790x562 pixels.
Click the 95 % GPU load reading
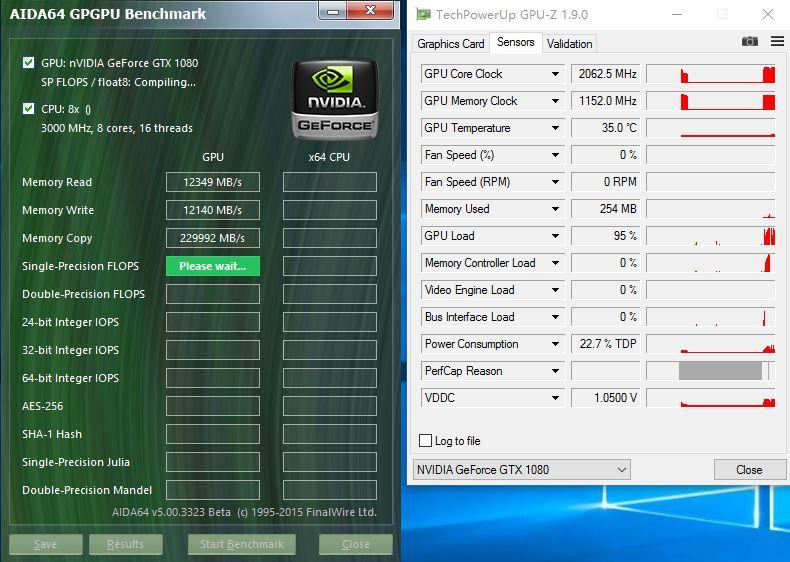(x=606, y=236)
